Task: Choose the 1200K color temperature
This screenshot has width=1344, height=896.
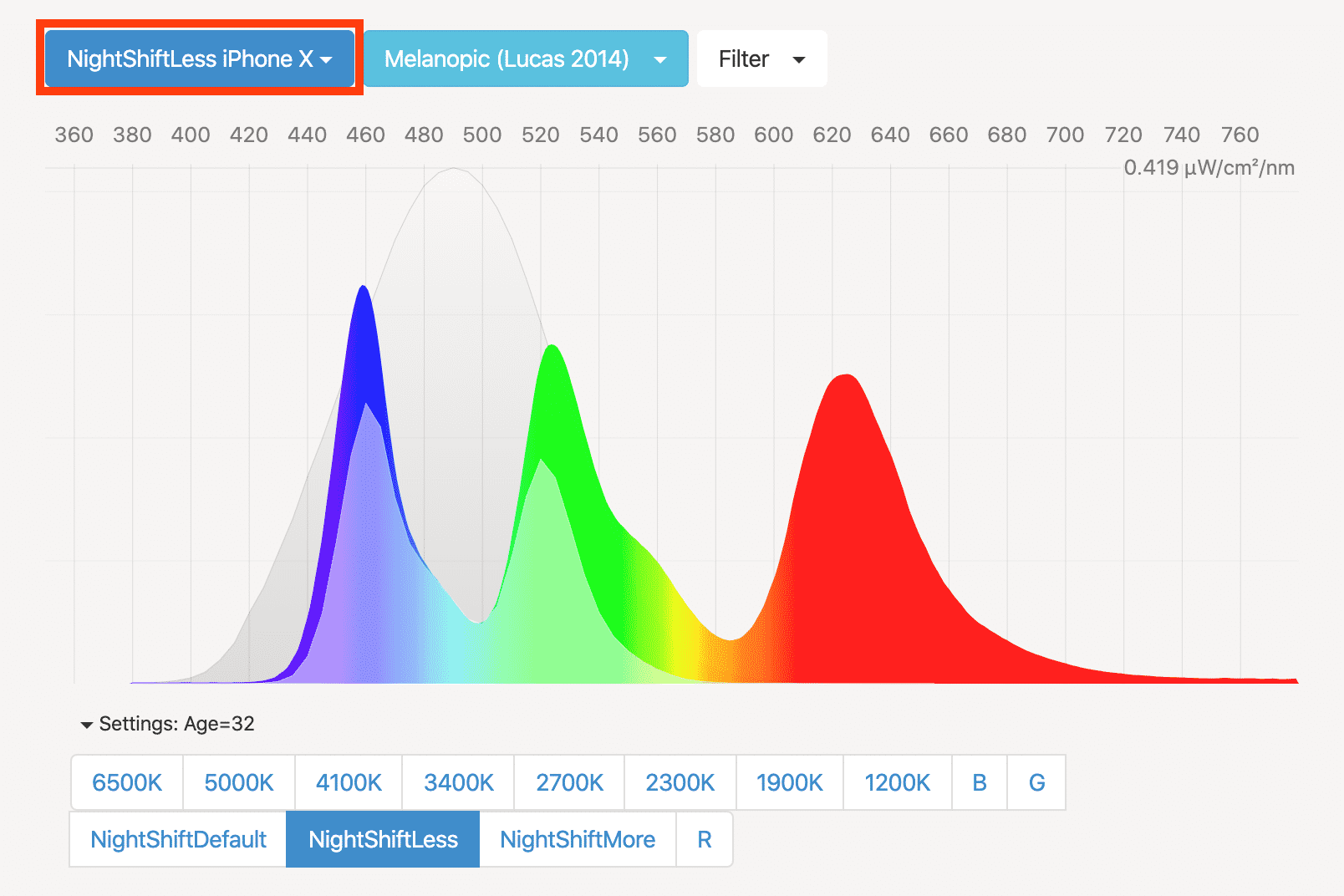Action: pyautogui.click(x=898, y=782)
